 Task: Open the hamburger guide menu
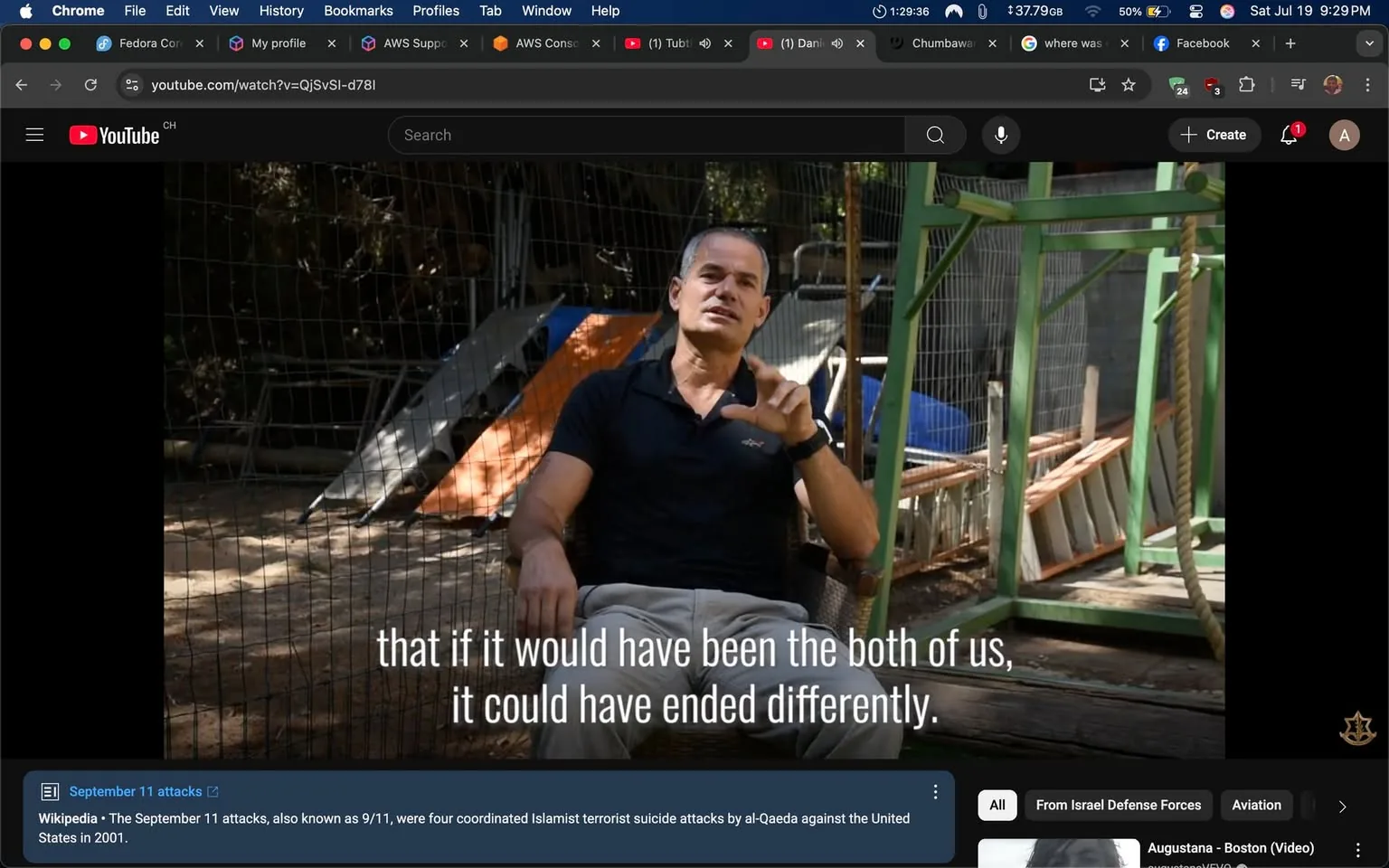tap(34, 134)
